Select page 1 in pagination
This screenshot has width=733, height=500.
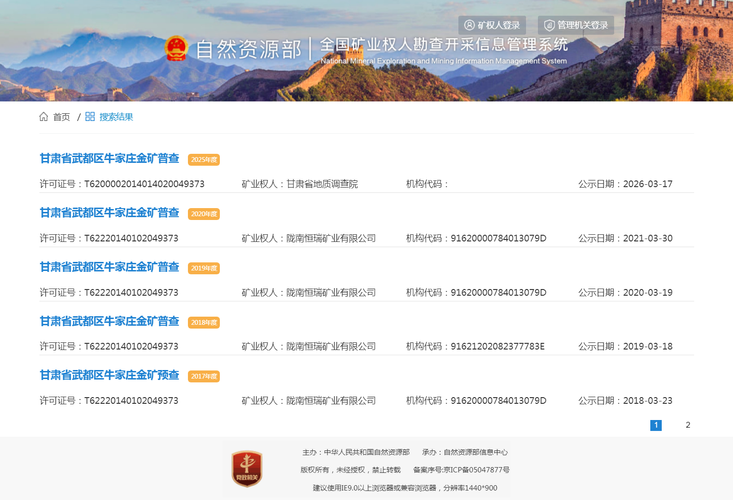[656, 425]
